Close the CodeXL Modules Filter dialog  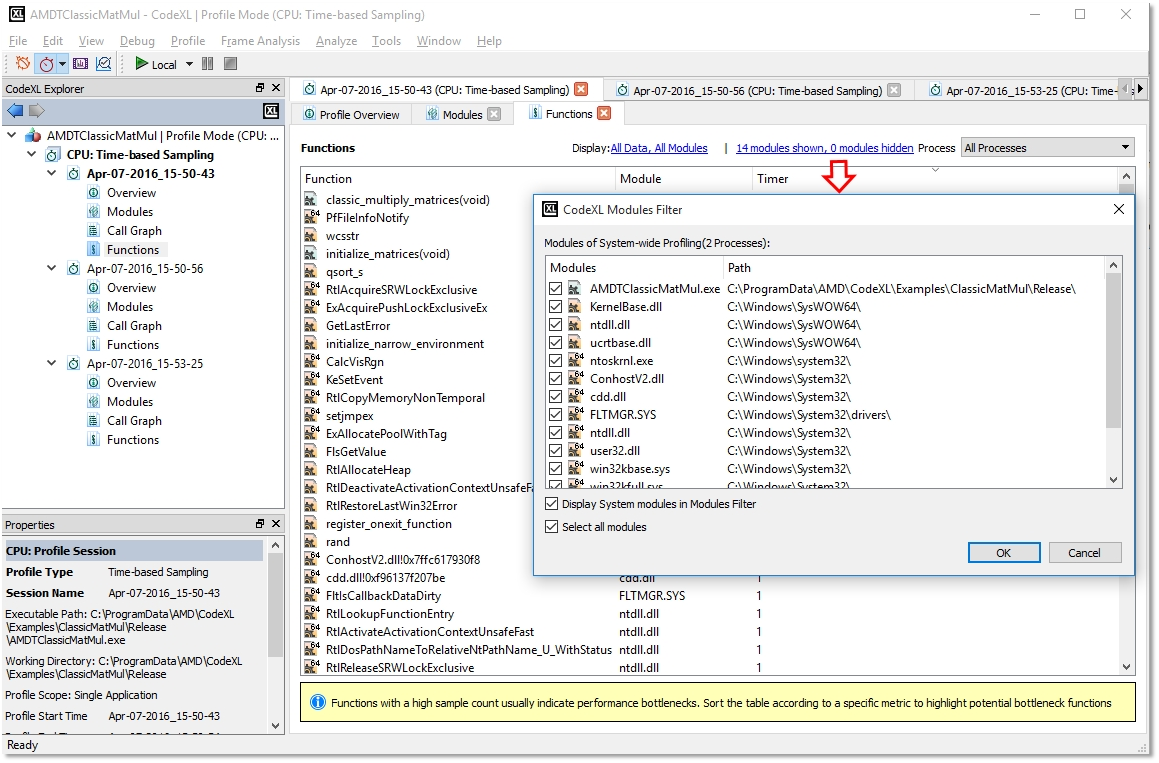1119,209
